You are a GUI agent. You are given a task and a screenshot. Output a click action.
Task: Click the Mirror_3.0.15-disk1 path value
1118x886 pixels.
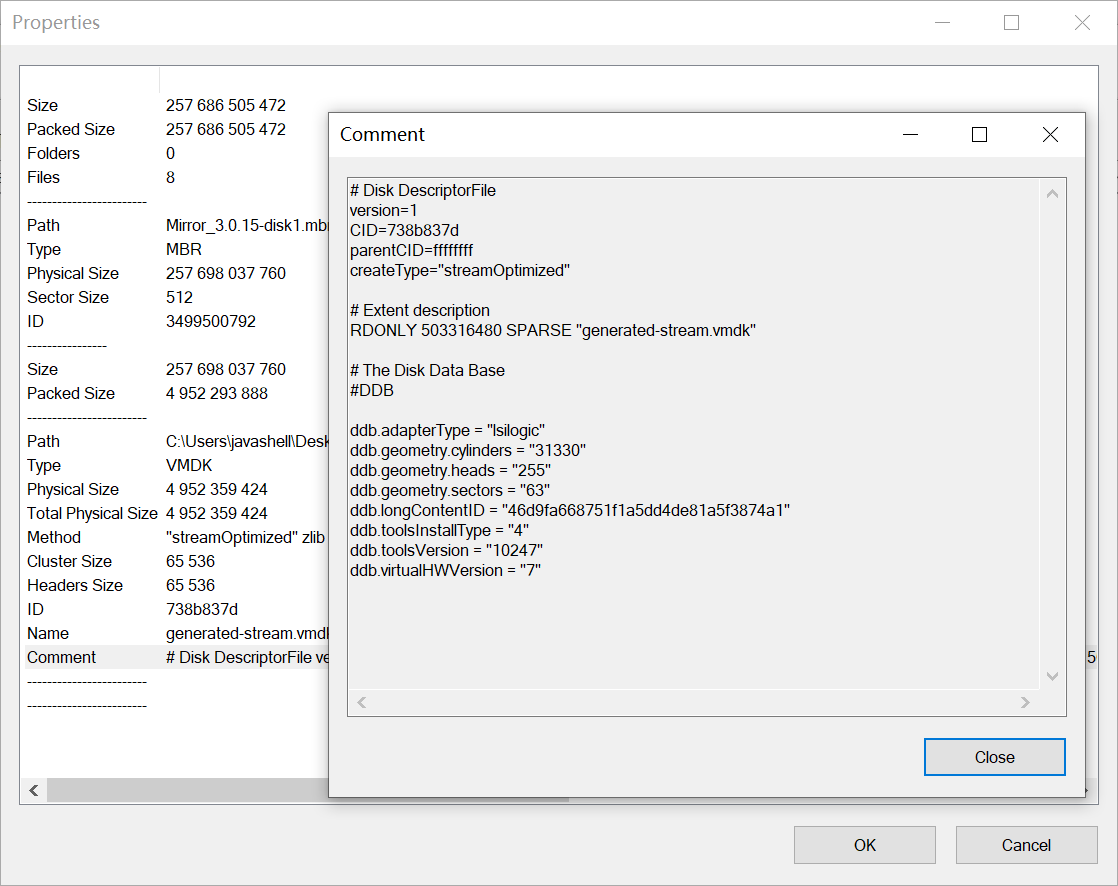247,226
